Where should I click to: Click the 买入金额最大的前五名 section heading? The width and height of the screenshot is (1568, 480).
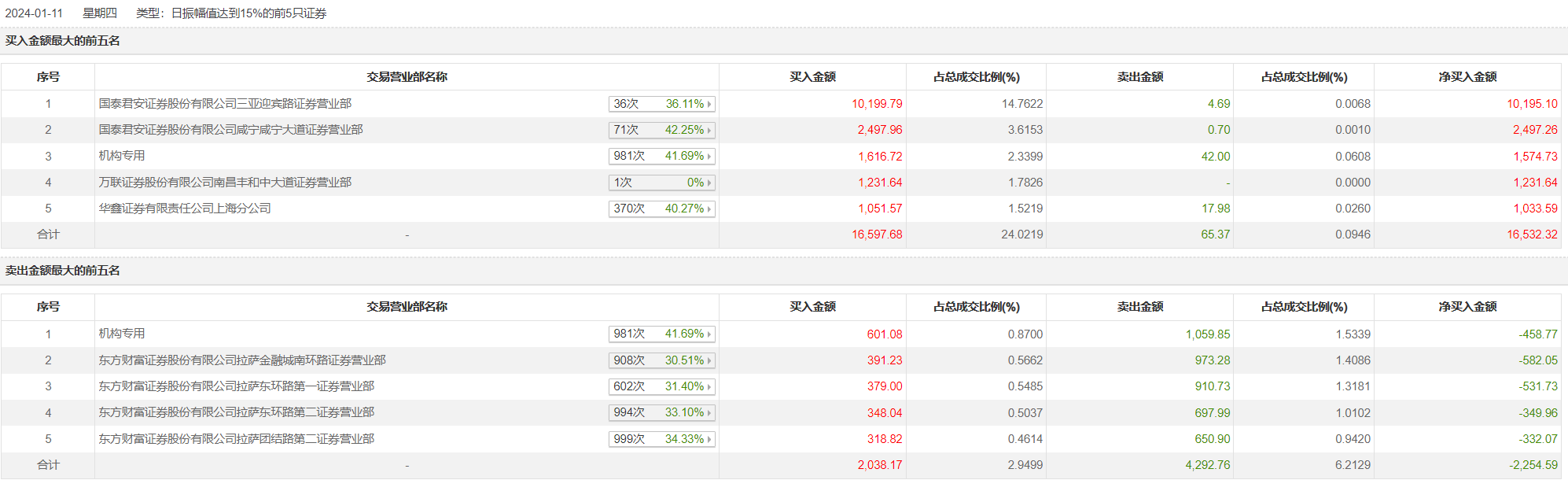(x=63, y=41)
